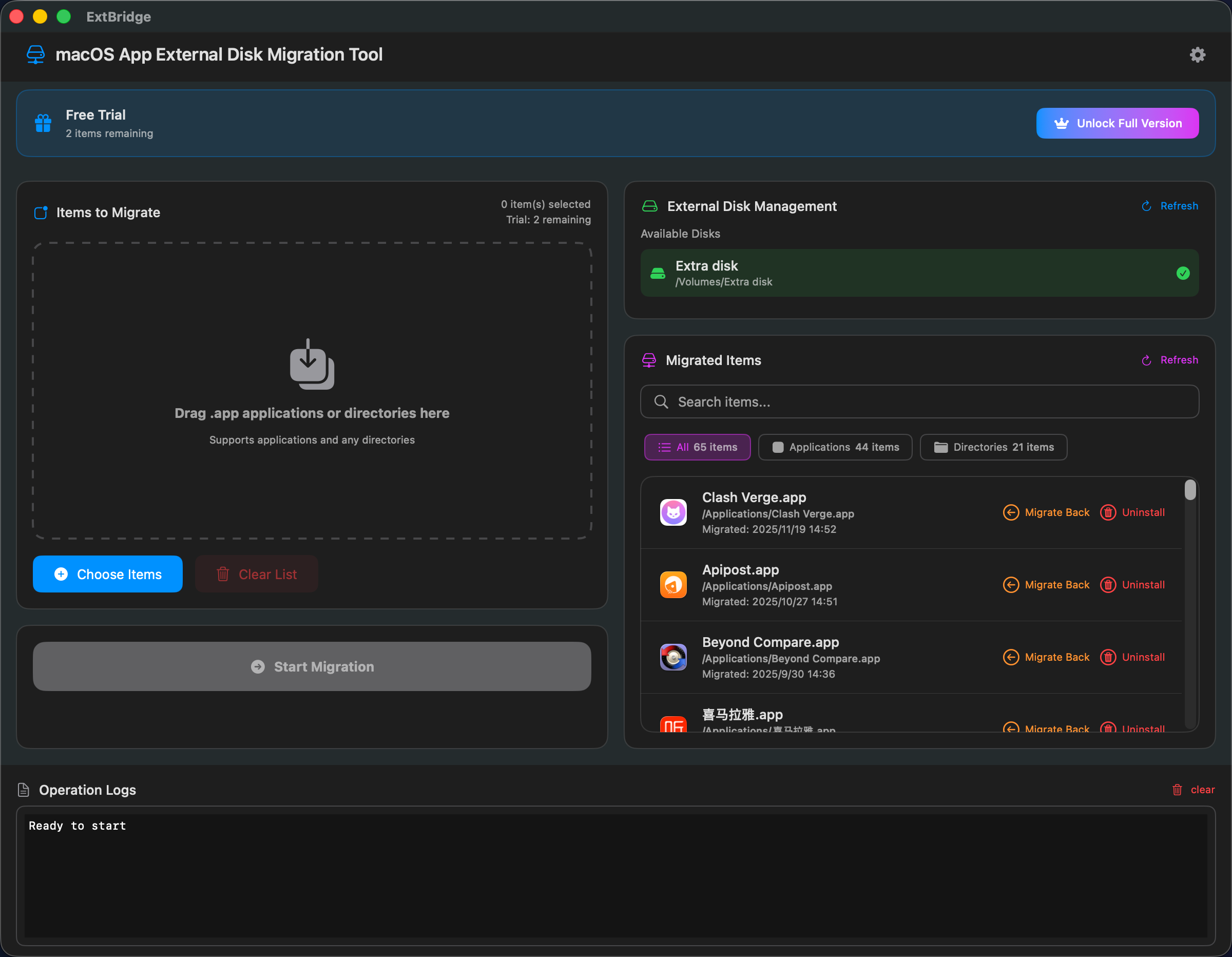1232x957 pixels.
Task: Click the Beyond Compare.app title
Action: click(x=770, y=642)
